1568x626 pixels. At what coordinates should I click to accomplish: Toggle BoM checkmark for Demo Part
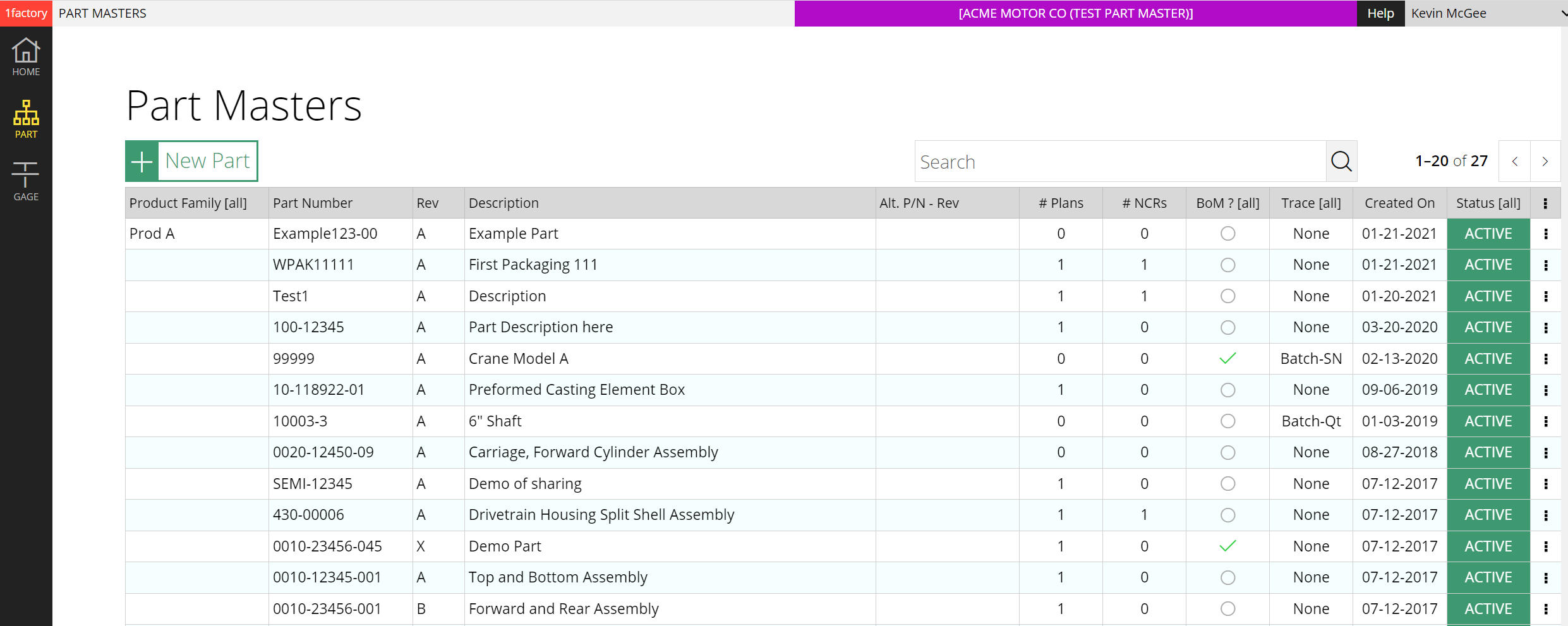(1227, 546)
